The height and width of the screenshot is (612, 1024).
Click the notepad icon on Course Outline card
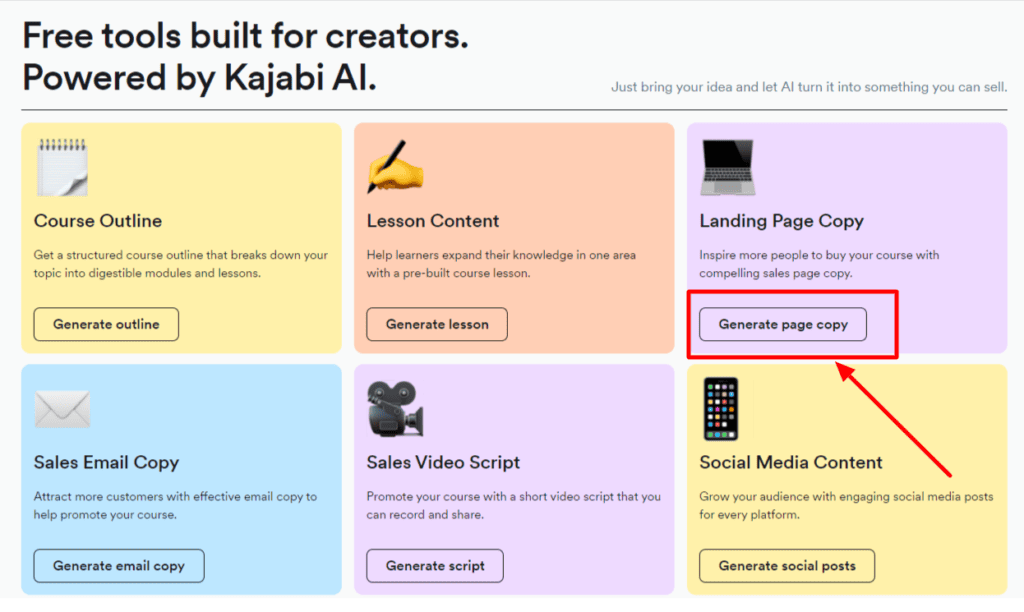pyautogui.click(x=62, y=167)
